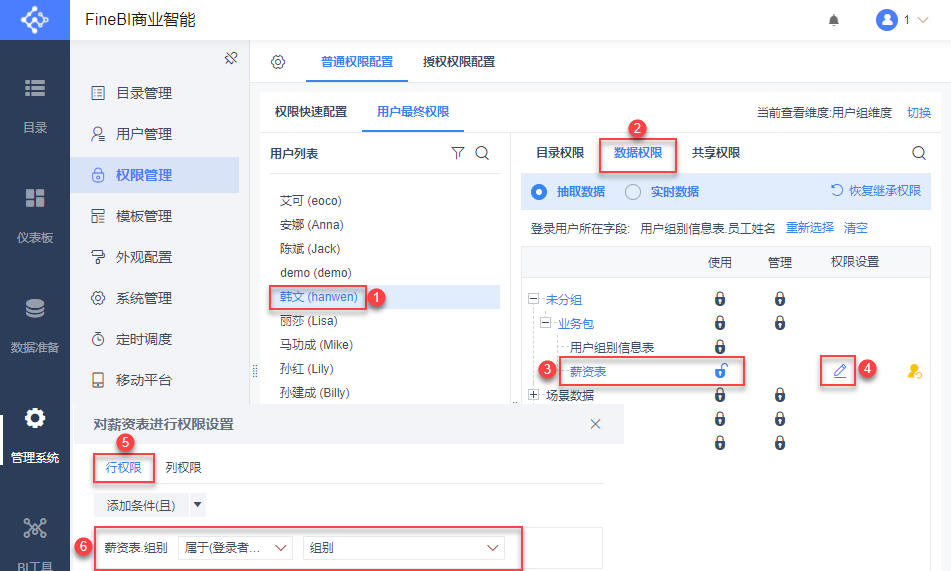Click the settings gear beside 普通权限配置
The image size is (951, 571).
pos(278,62)
